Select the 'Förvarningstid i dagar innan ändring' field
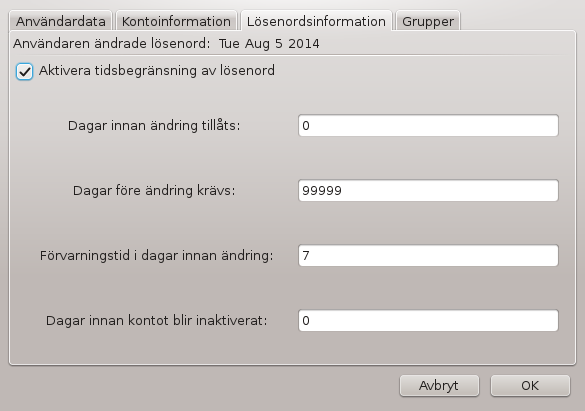 pyautogui.click(x=428, y=255)
